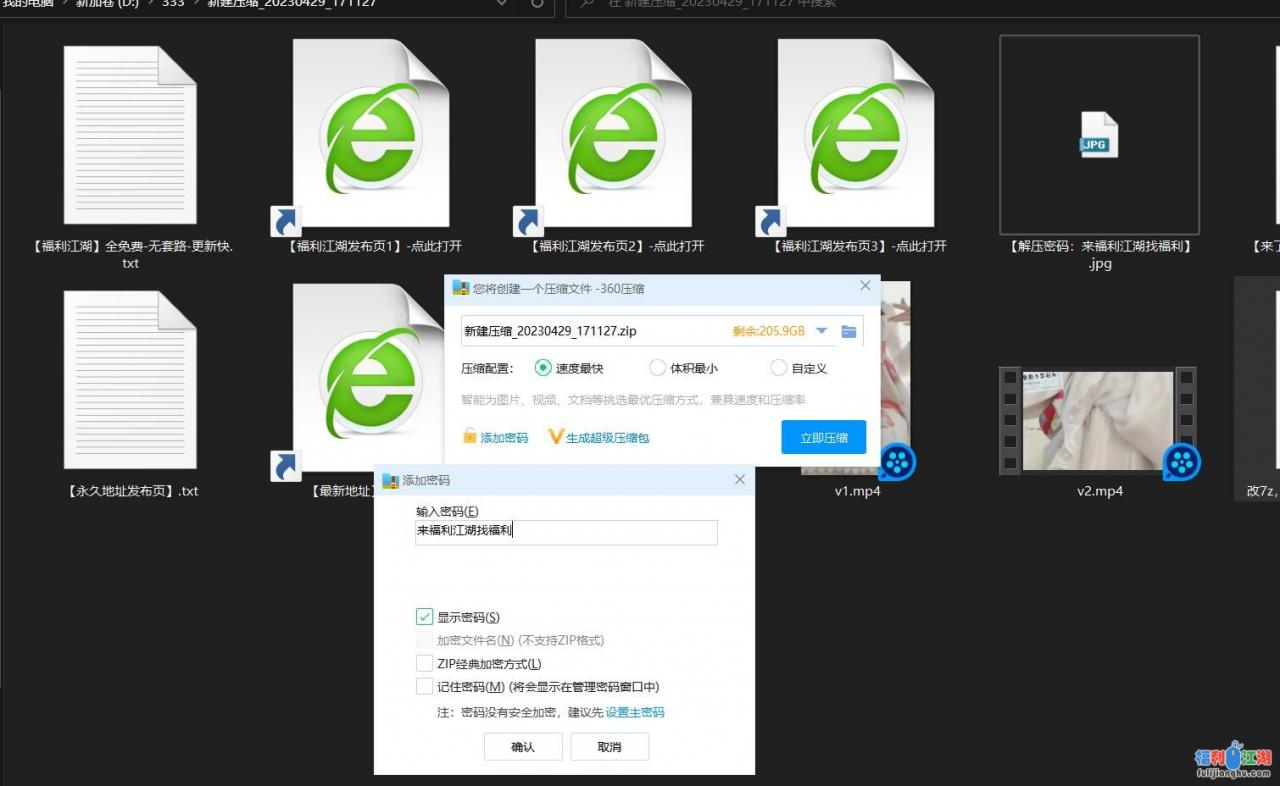
Task: Select the 福利江湖发布页2 shortcut icon
Action: click(x=614, y=135)
